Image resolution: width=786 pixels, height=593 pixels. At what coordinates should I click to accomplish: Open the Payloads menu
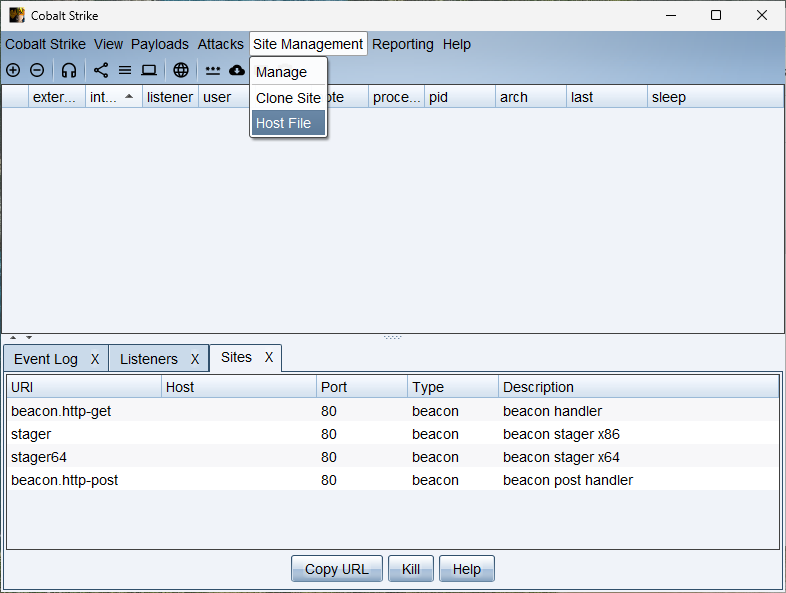pos(160,44)
